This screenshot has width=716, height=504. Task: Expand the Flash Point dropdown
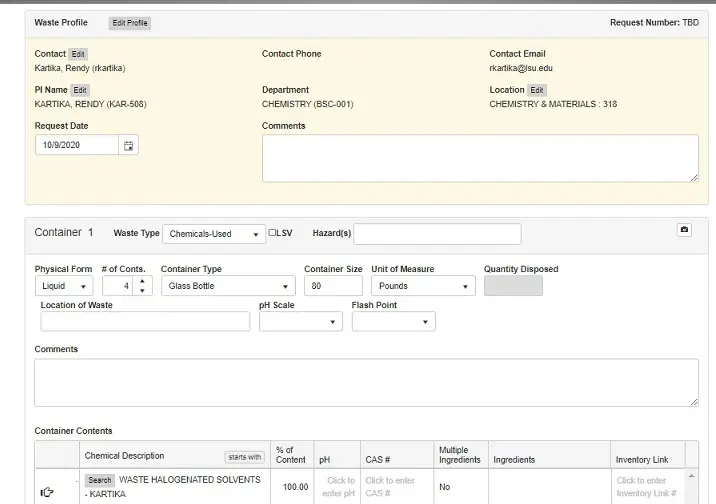tap(393, 322)
